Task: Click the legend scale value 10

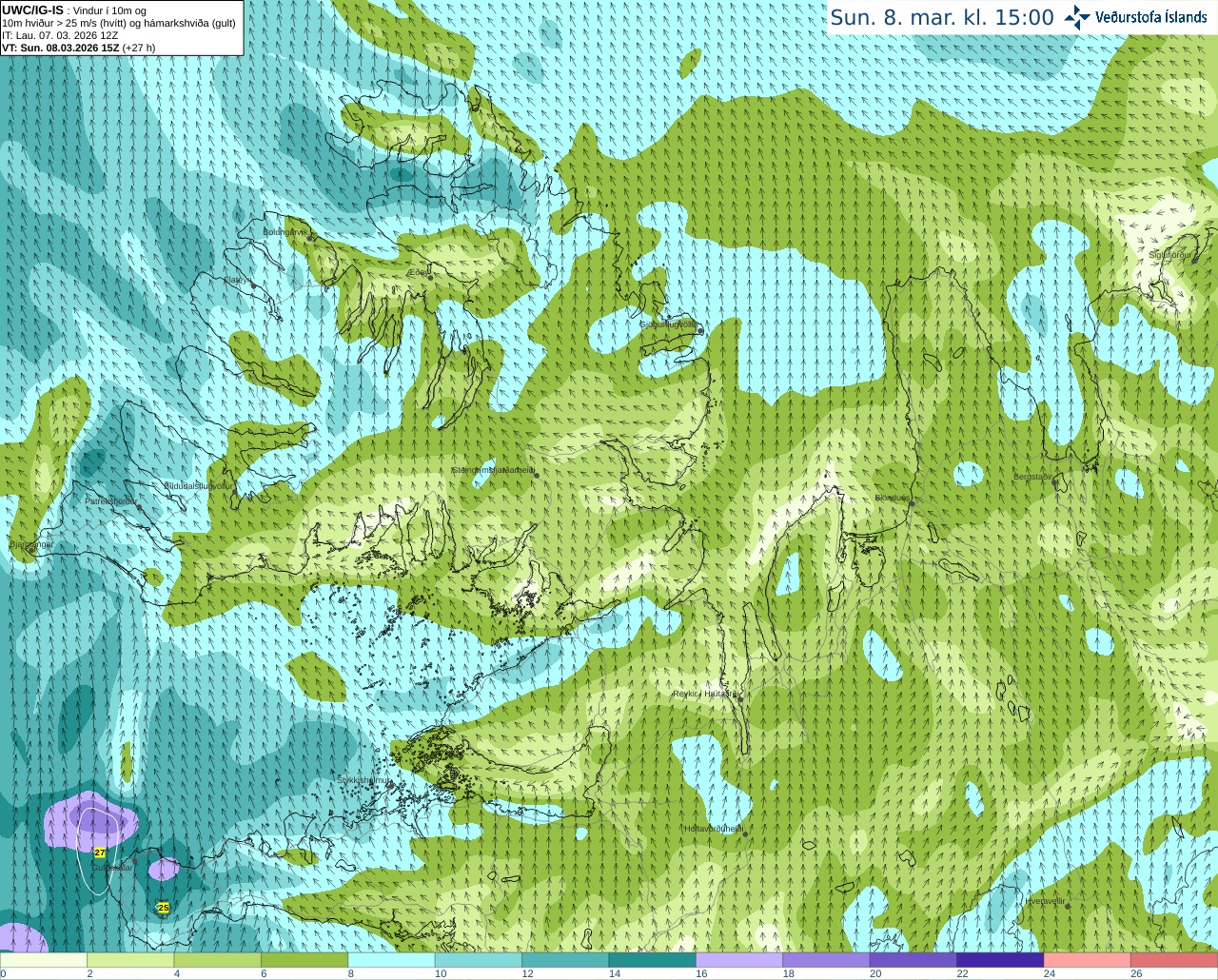Action: 441,973
